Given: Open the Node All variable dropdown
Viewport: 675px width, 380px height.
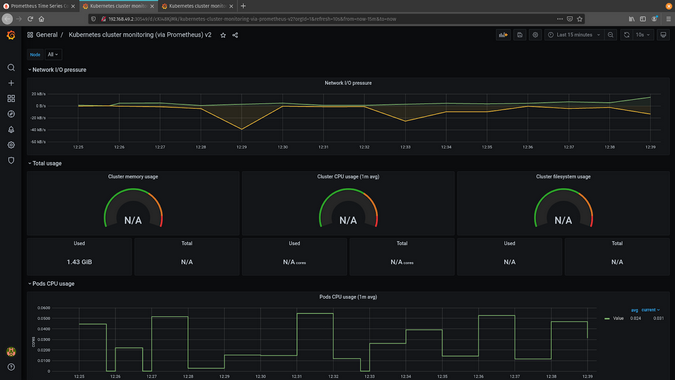Looking at the screenshot, I should 53,55.
